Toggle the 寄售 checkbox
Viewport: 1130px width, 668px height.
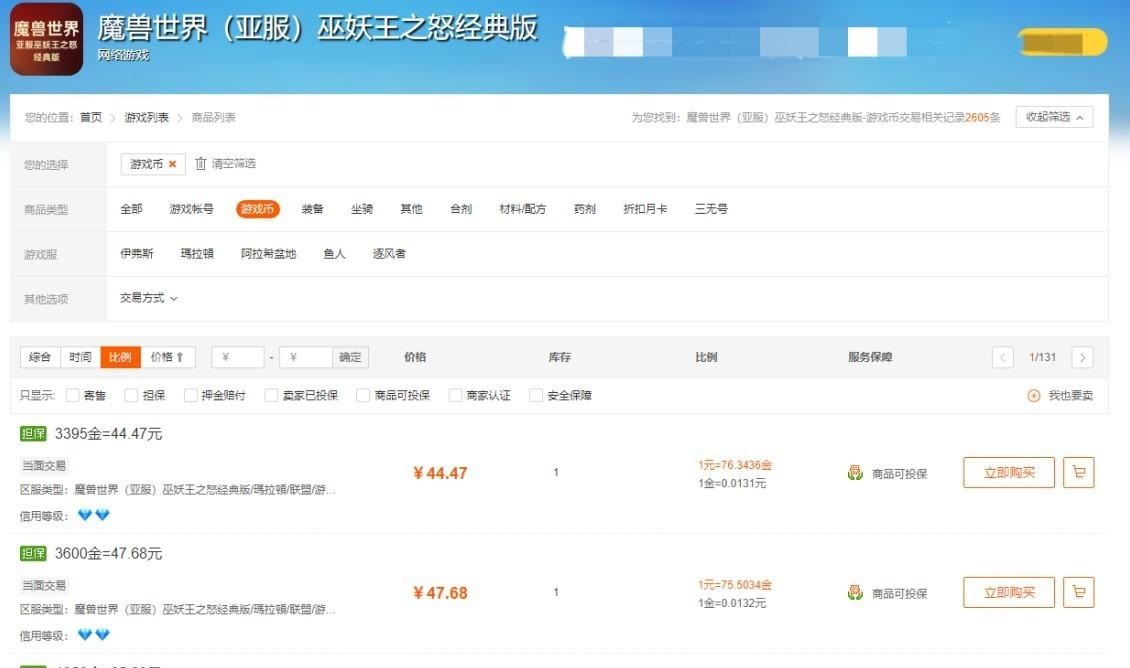tap(73, 396)
